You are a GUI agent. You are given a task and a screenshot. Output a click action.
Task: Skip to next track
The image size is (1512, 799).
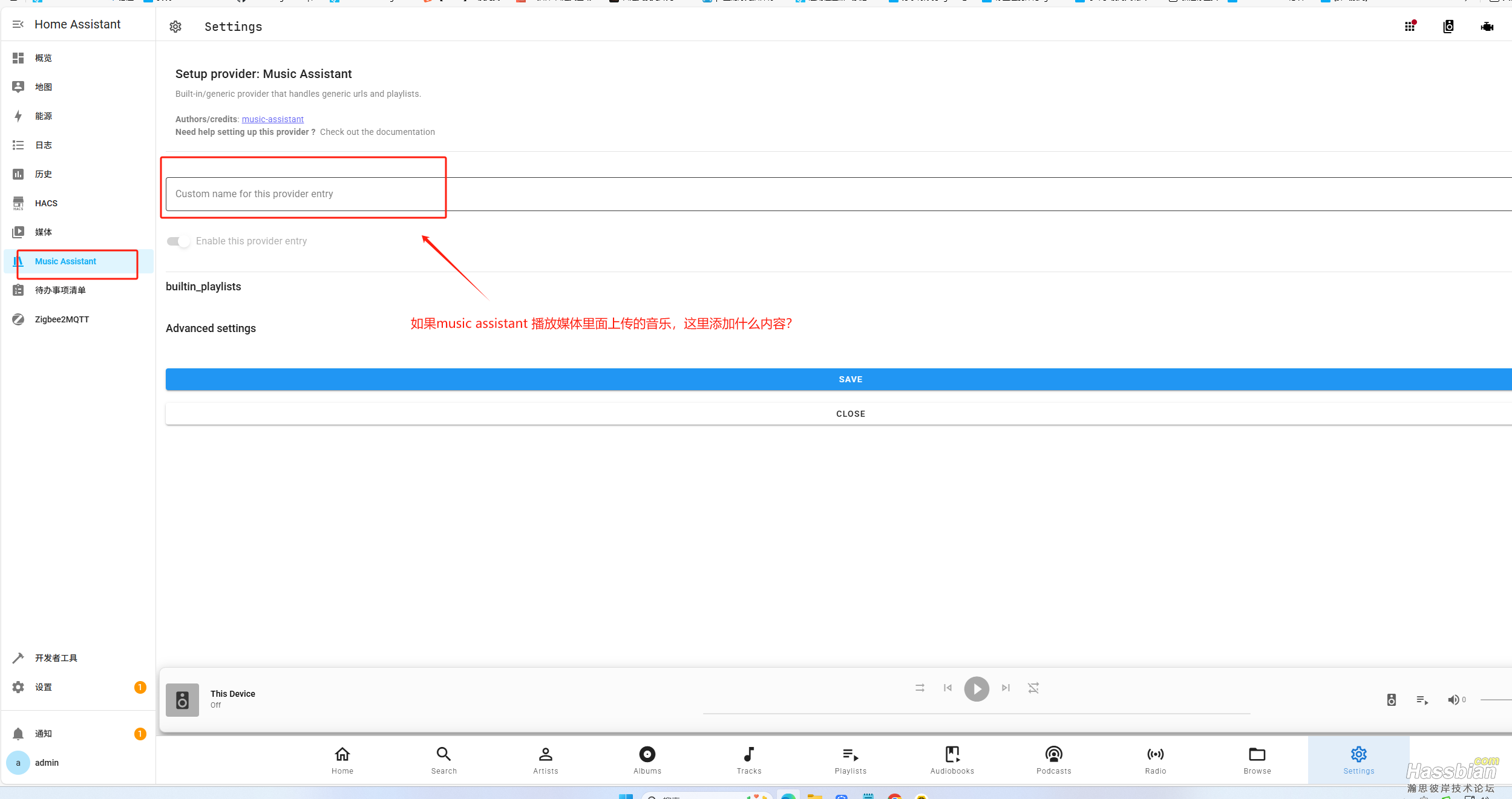(x=1006, y=688)
